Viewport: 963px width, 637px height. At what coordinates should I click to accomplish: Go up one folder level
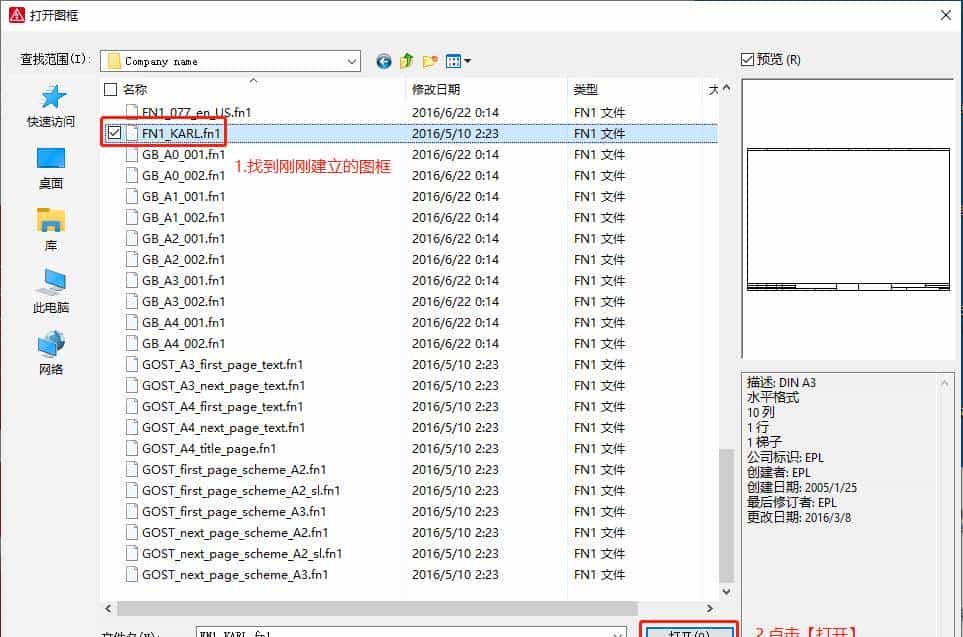tap(407, 61)
